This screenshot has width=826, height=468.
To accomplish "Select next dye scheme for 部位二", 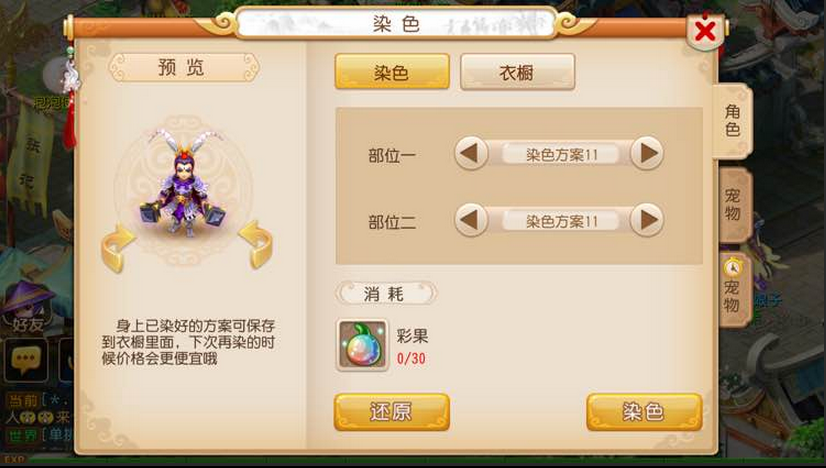I will click(x=647, y=220).
